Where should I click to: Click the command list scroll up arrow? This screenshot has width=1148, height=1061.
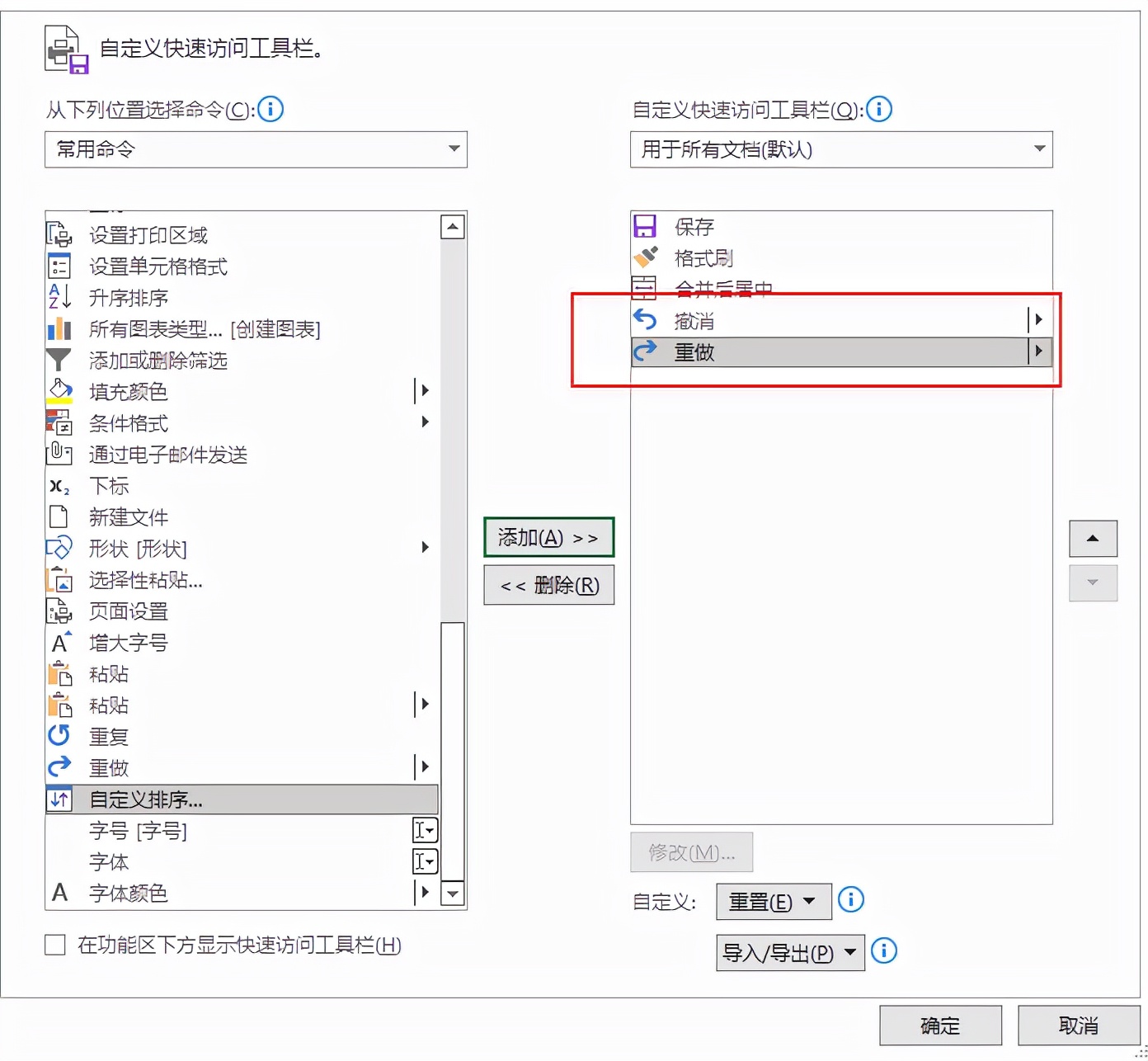point(453,227)
